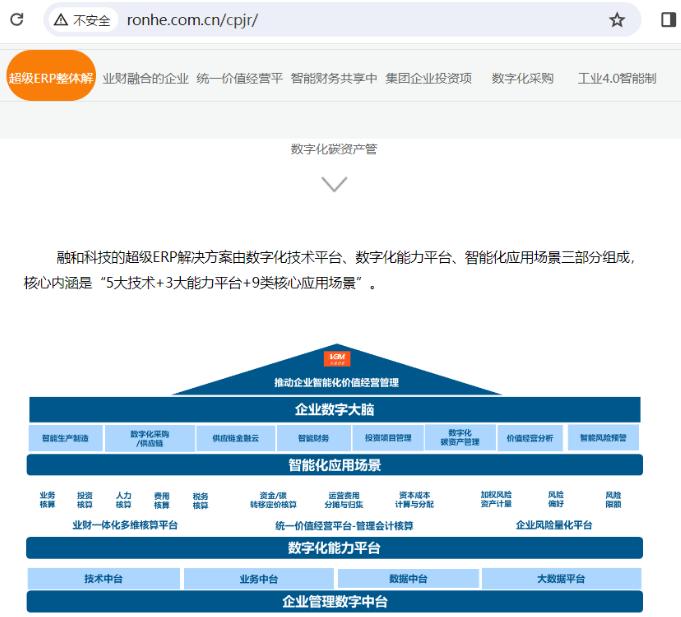Click the URL address field
Viewport: 681px width, 617px height.
(x=342, y=20)
